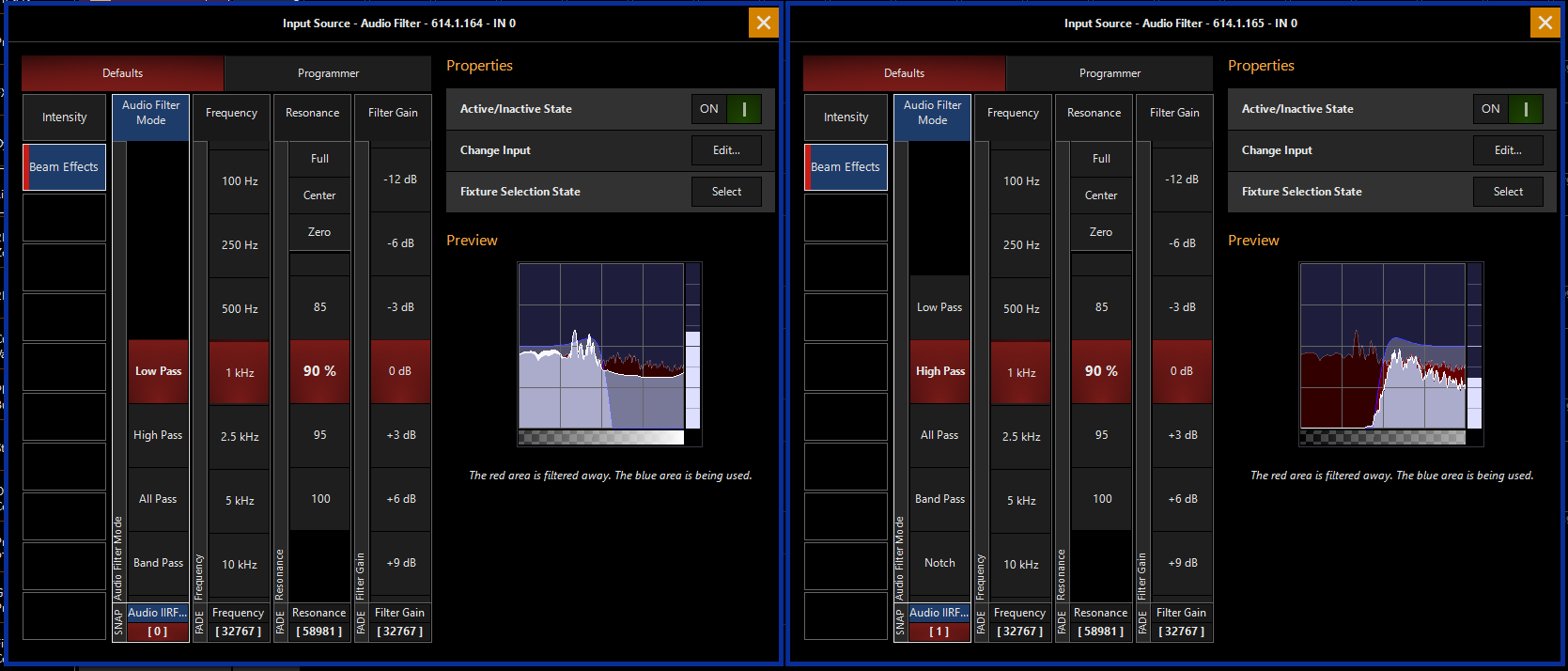Open Change Input Edit in 614.1.164 window
The image size is (1568, 671).
click(726, 150)
